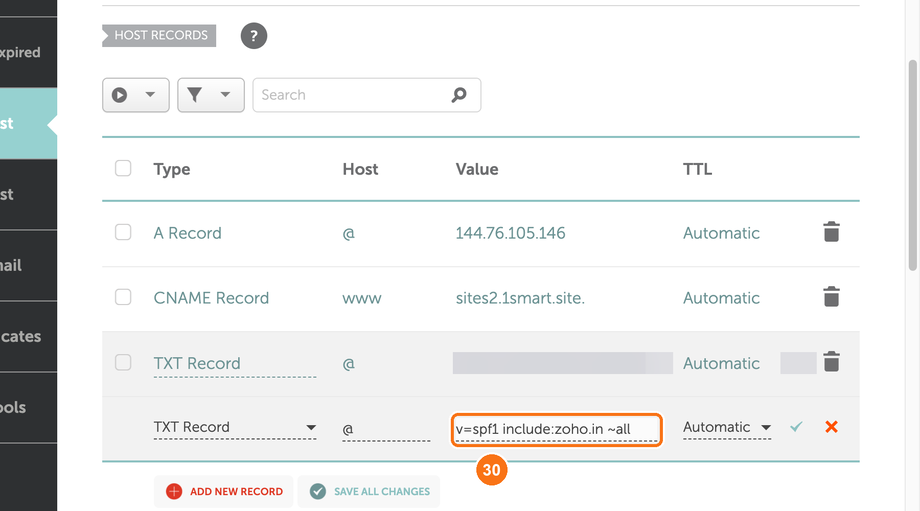Click Save All Changes button
Image resolution: width=920 pixels, height=511 pixels.
coord(369,492)
